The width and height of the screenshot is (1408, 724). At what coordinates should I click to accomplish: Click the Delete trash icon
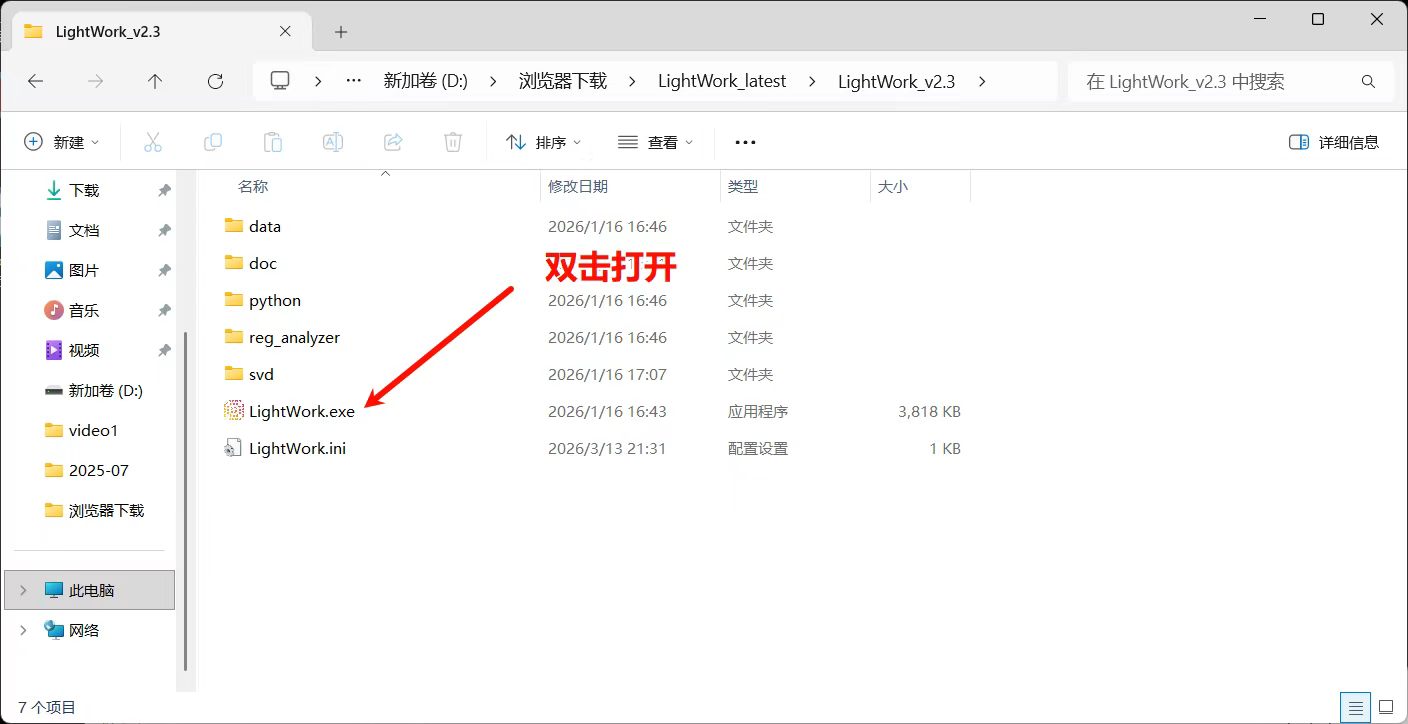point(453,142)
